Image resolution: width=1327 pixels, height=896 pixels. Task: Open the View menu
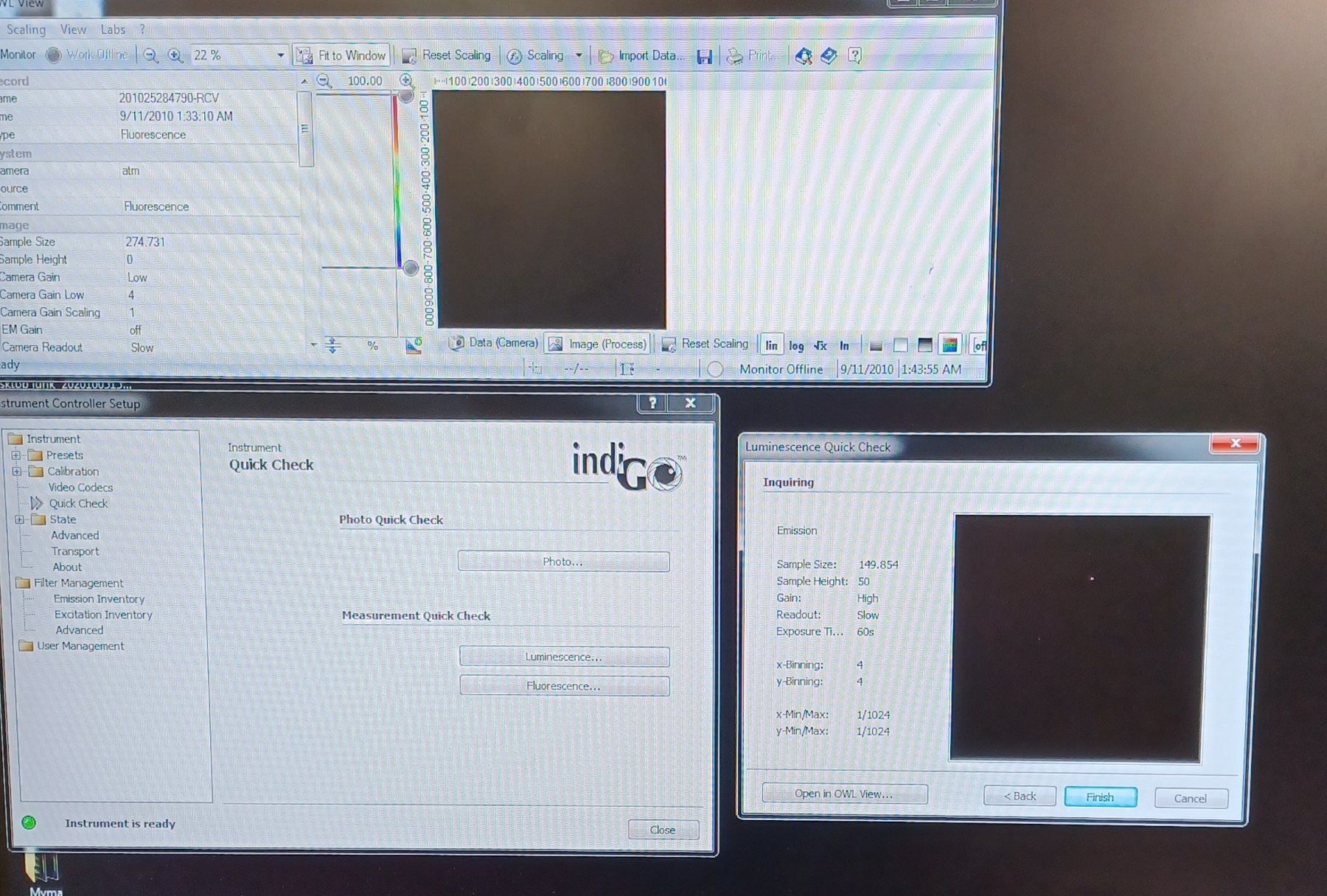(x=73, y=29)
